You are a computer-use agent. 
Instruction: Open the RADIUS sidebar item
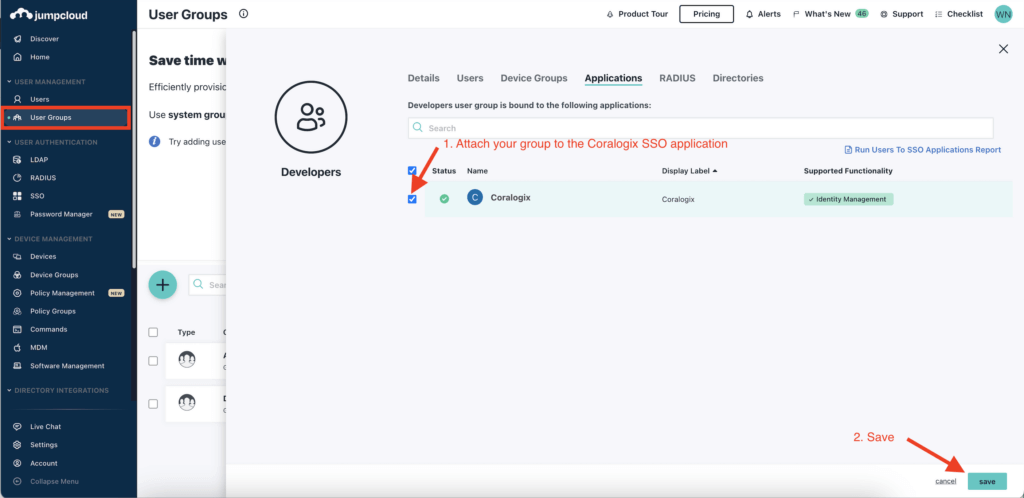(x=42, y=178)
